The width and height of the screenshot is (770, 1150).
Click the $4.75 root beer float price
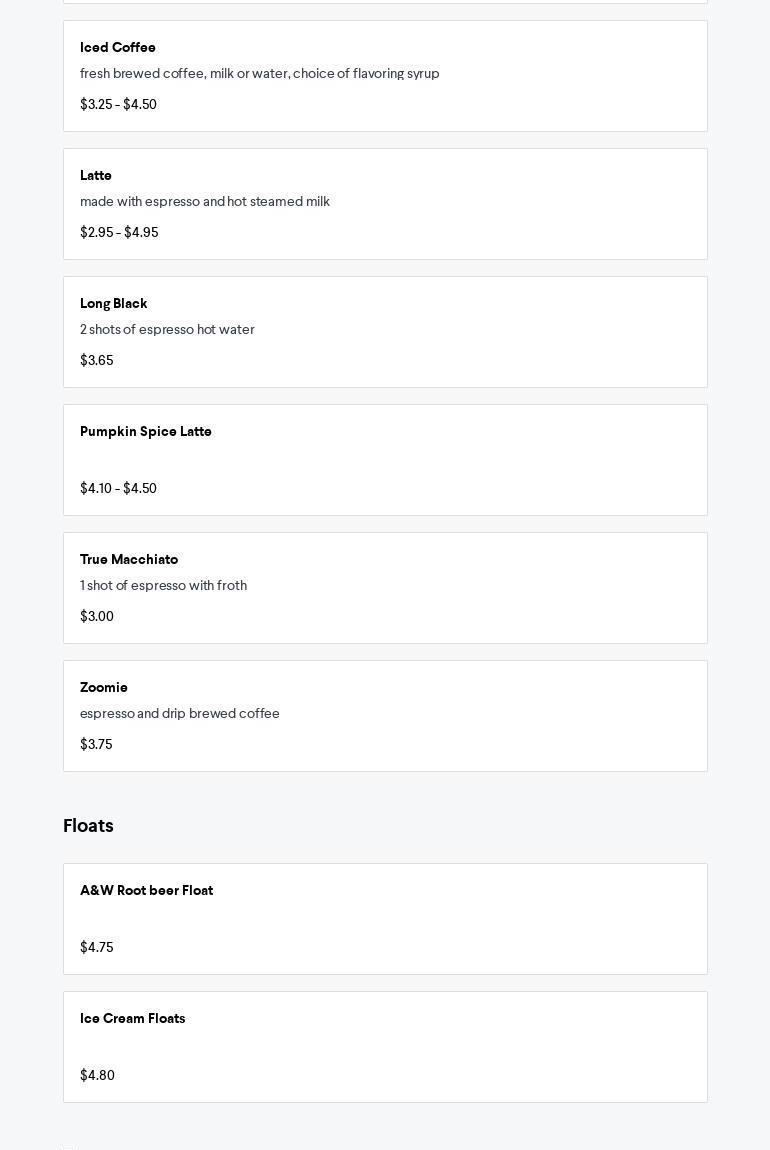[97, 948]
